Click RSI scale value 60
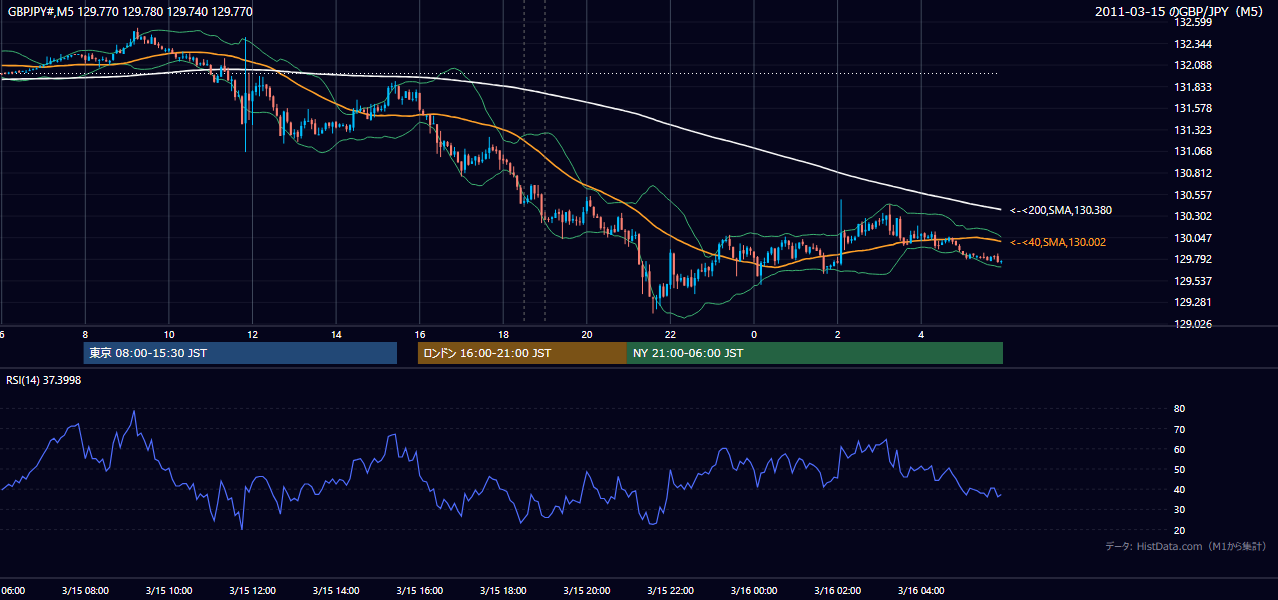The width and height of the screenshot is (1278, 600). [x=1180, y=449]
